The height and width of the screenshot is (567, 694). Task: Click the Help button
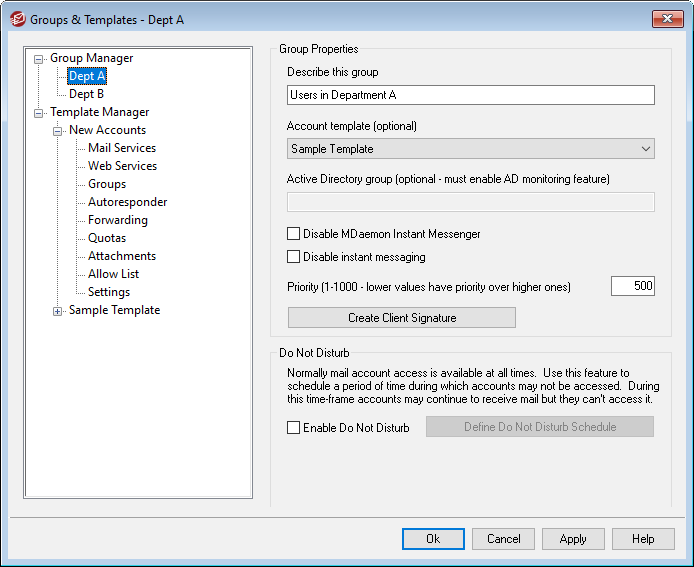[x=643, y=539]
